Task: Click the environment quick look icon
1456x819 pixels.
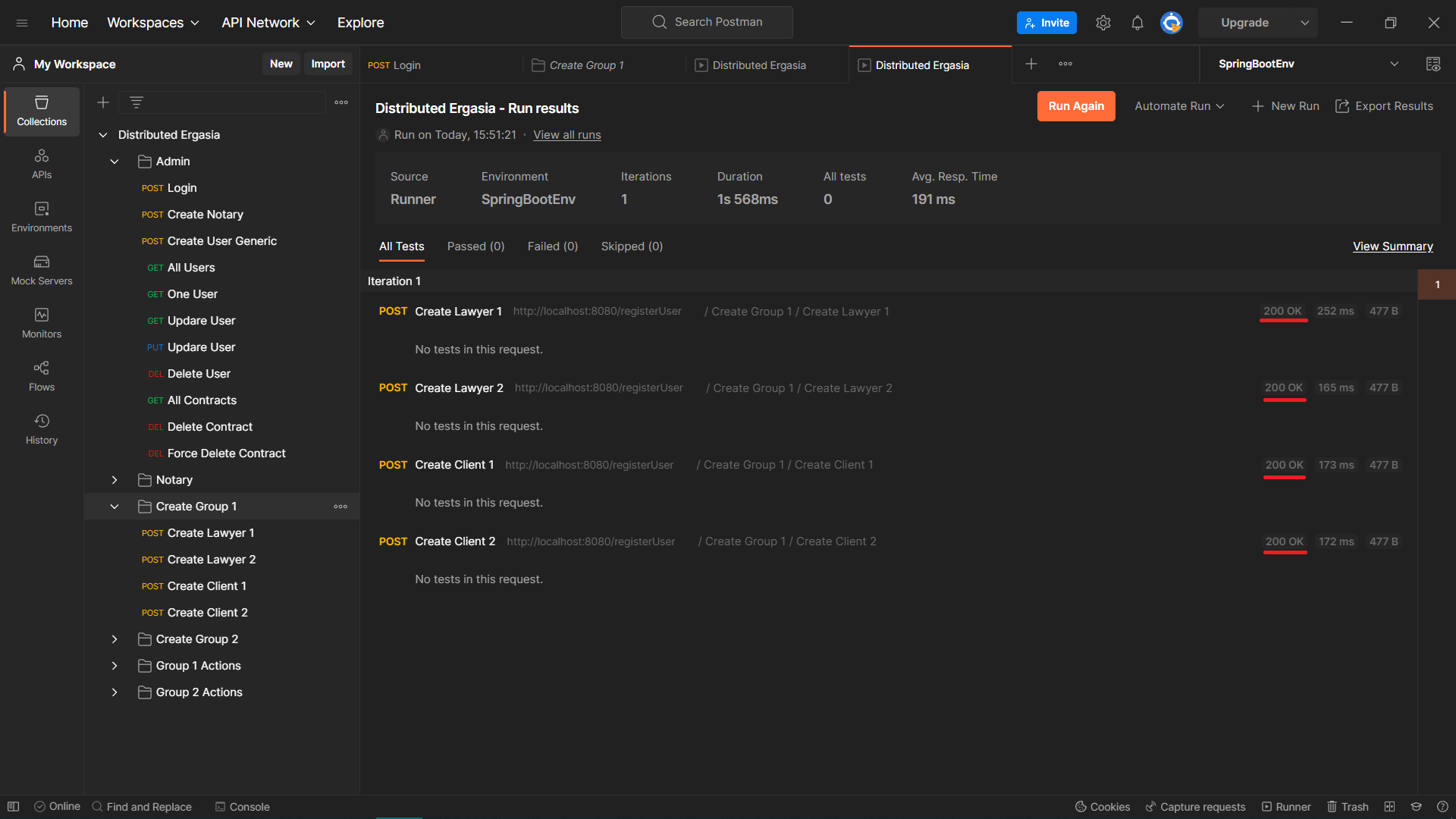Action: click(x=1432, y=64)
